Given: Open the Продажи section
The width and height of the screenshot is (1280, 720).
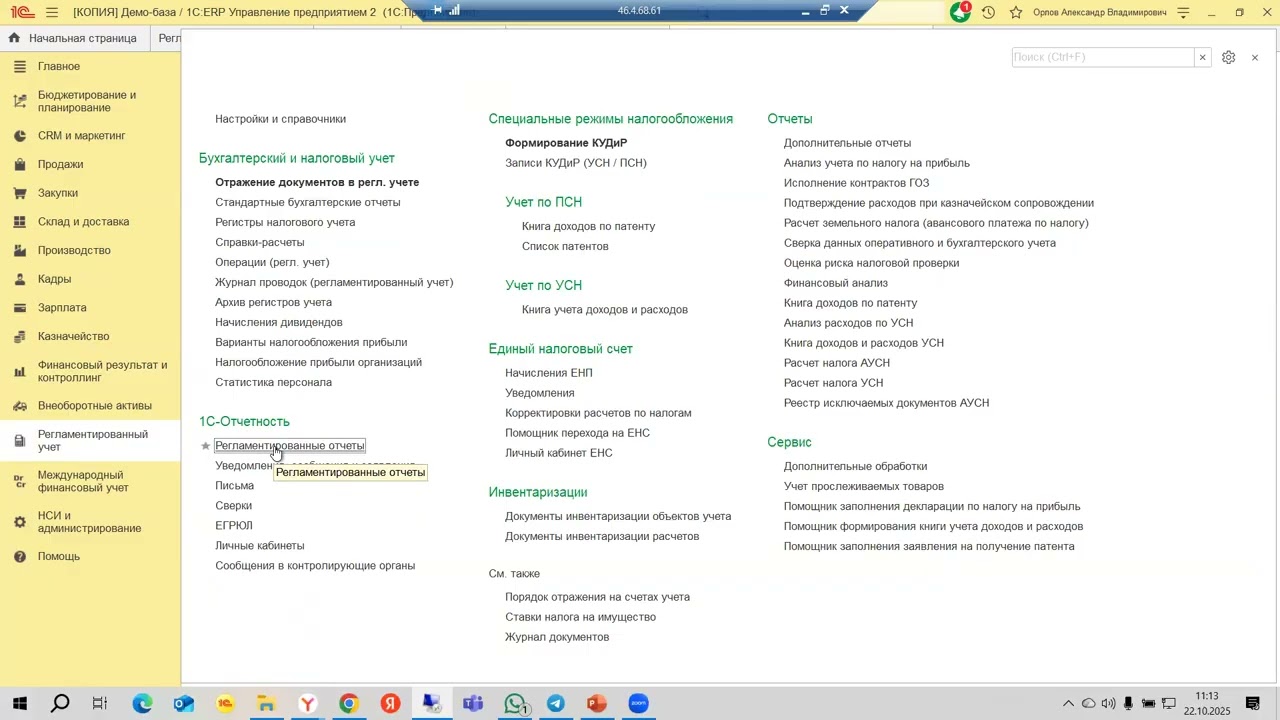Looking at the screenshot, I should click(60, 164).
